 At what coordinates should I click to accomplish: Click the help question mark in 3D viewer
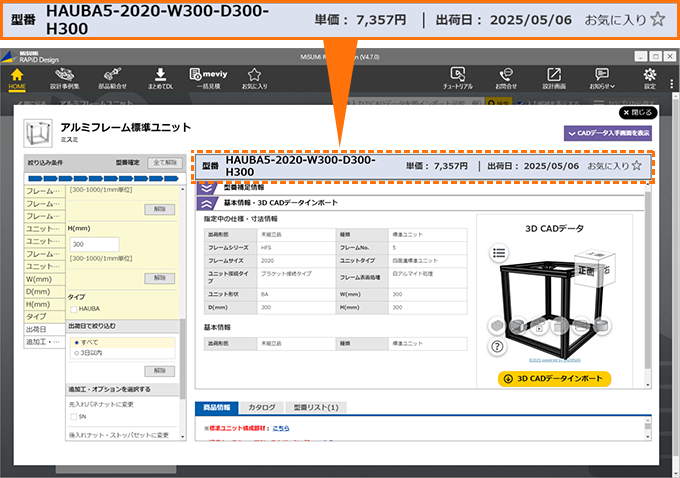pyautogui.click(x=496, y=346)
